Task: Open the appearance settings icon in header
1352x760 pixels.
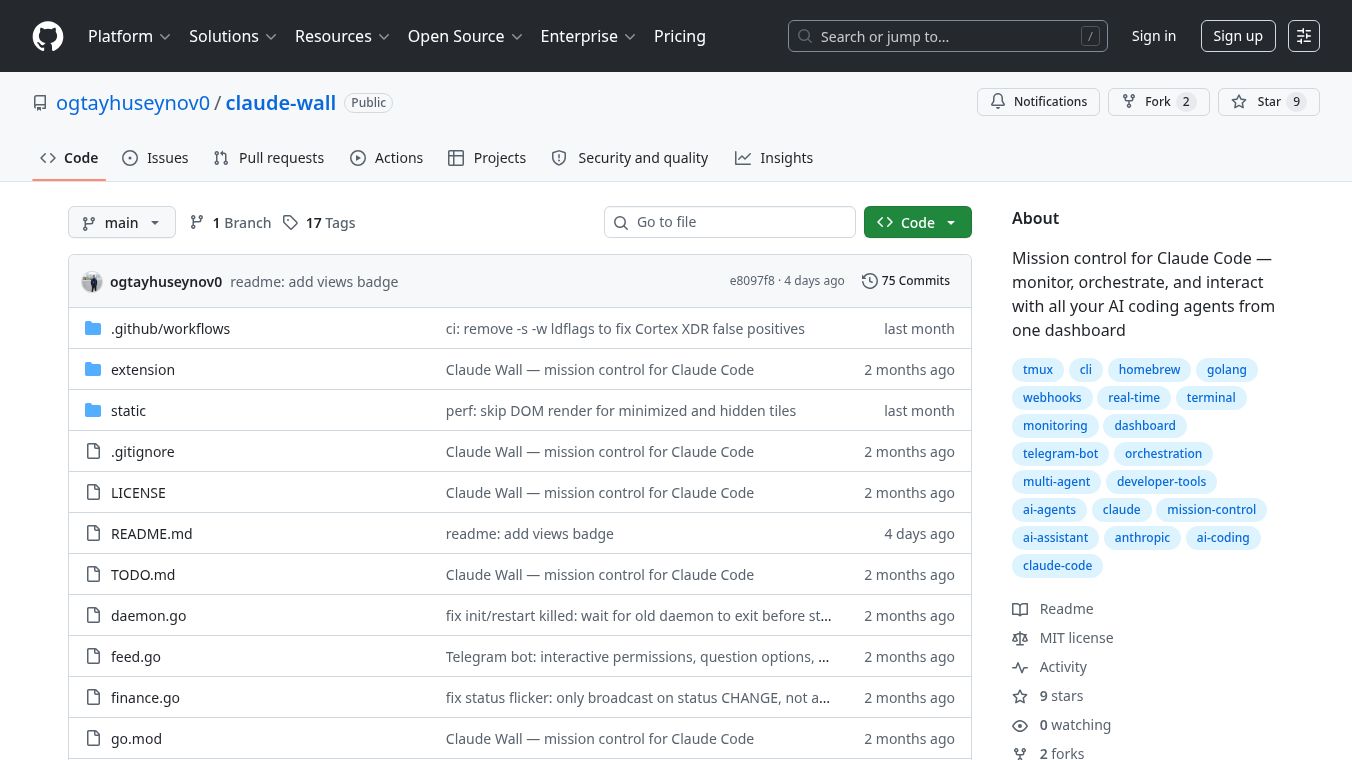Action: (x=1304, y=36)
